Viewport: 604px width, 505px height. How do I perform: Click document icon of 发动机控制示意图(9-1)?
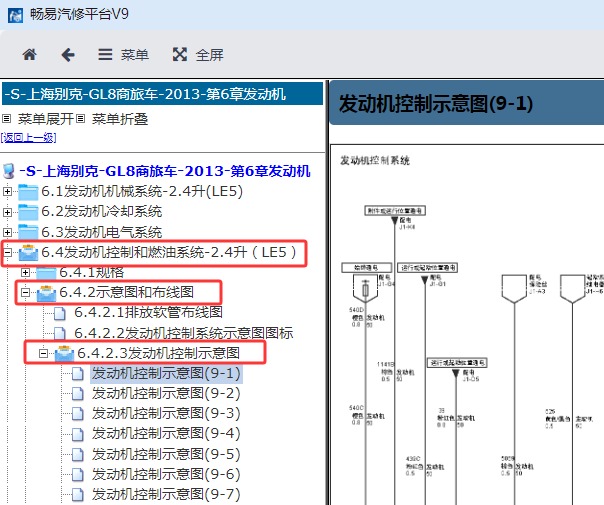click(x=78, y=373)
